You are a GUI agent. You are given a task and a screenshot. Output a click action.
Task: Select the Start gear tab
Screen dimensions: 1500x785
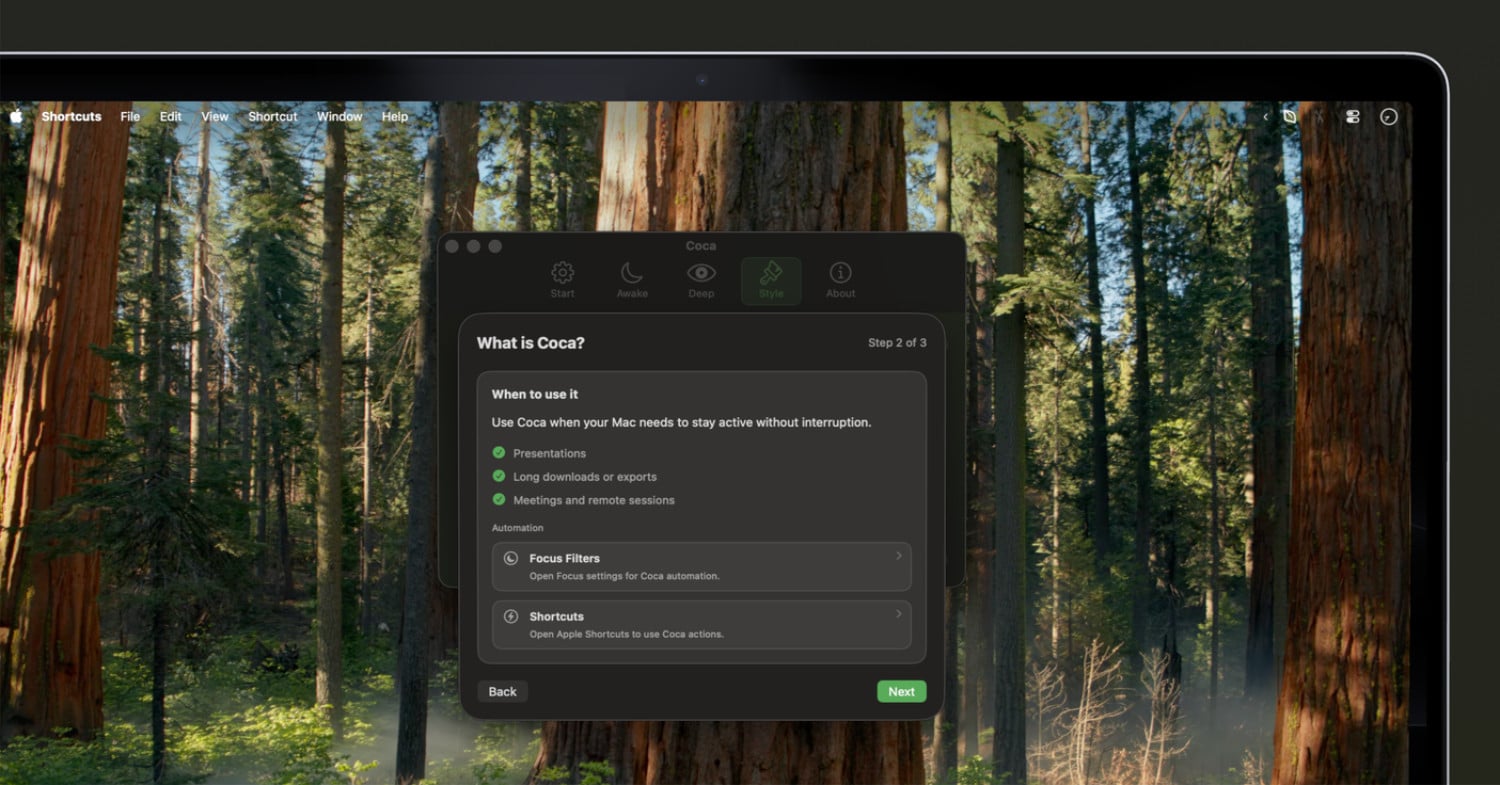pyautogui.click(x=563, y=280)
